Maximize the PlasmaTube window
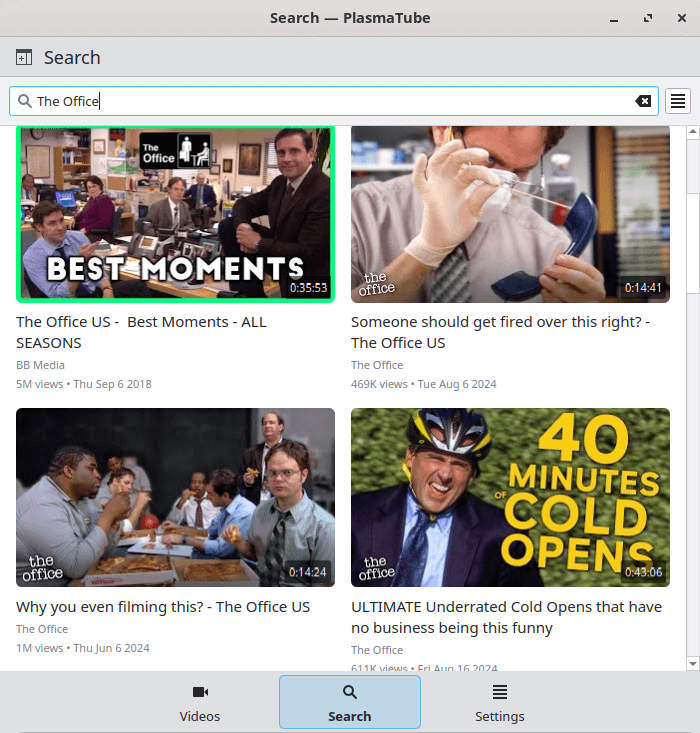This screenshot has height=733, width=700. [x=648, y=18]
